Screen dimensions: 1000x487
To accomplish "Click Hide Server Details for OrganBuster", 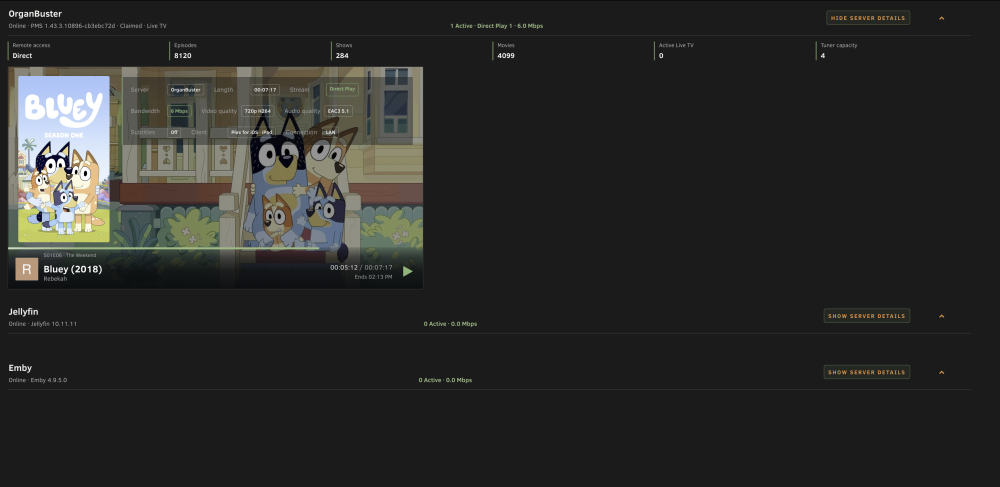I will click(x=868, y=18).
